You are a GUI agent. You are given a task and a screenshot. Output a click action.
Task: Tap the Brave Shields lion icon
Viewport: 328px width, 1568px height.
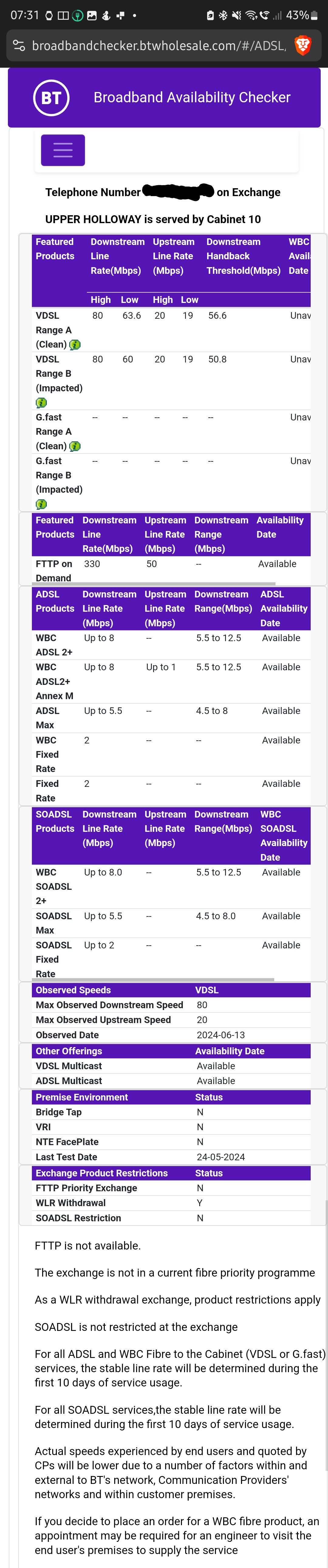point(302,45)
